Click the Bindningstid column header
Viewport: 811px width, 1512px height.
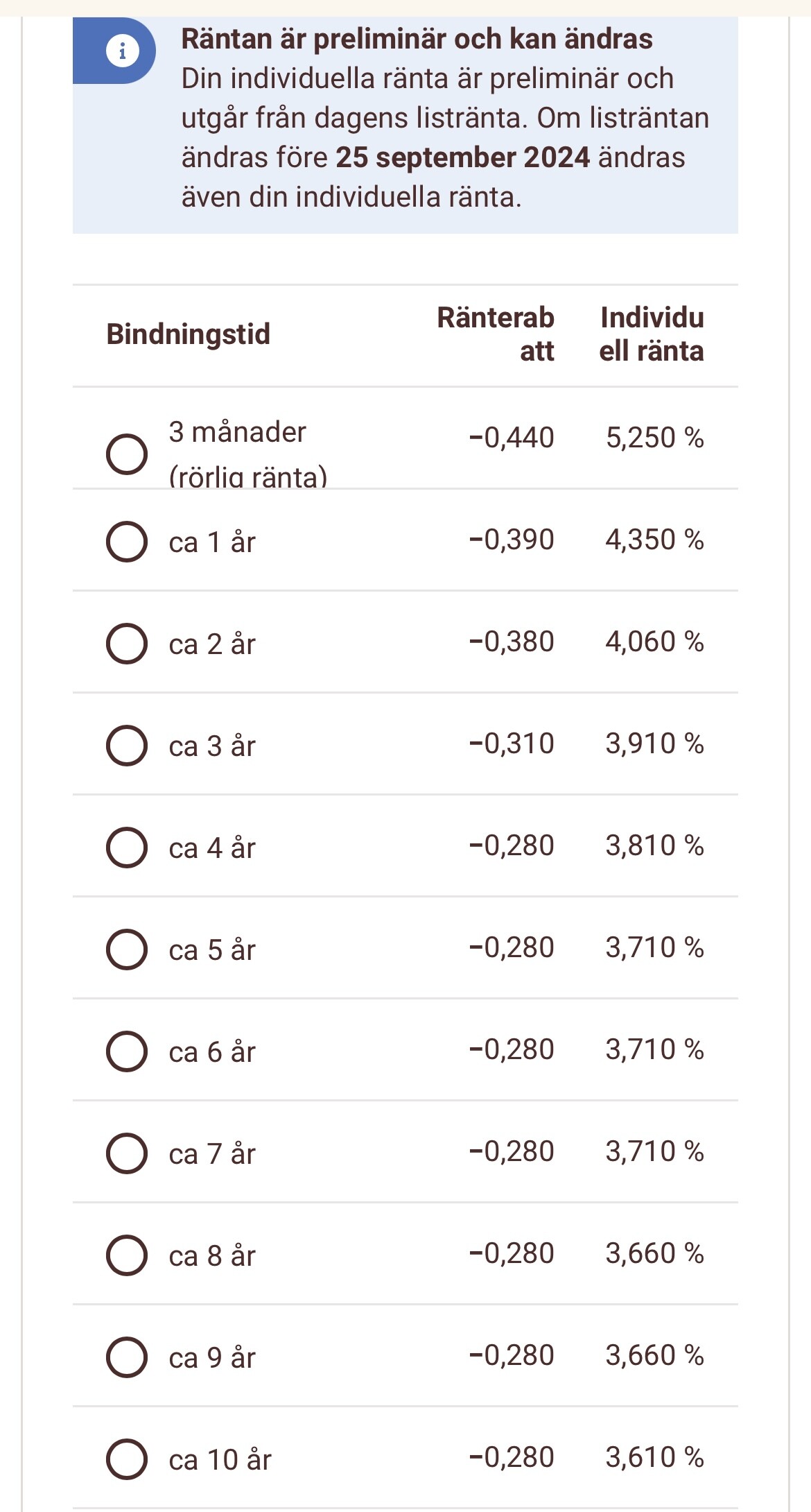pos(188,334)
